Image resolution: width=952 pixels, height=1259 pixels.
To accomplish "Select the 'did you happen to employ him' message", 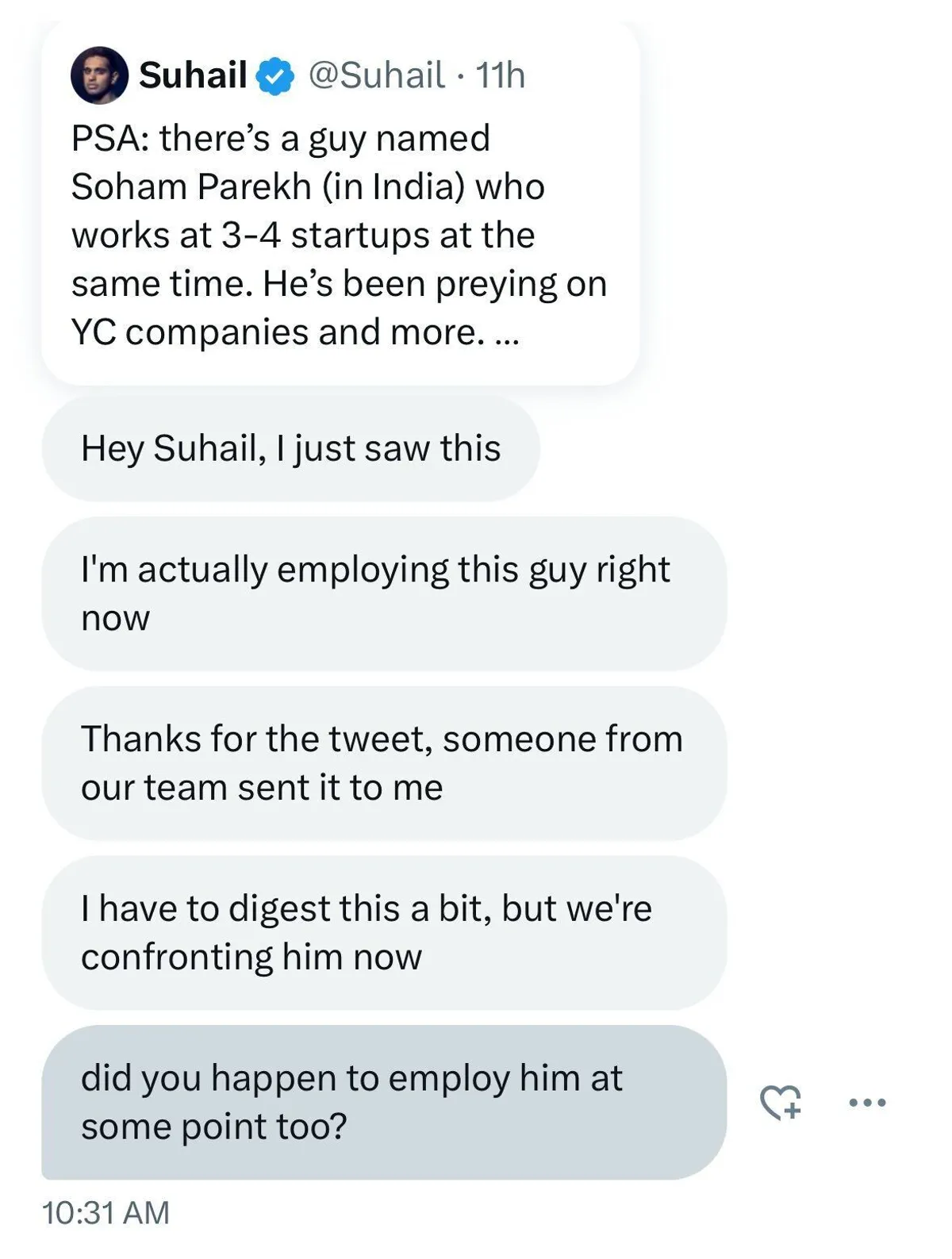I will click(x=351, y=1102).
